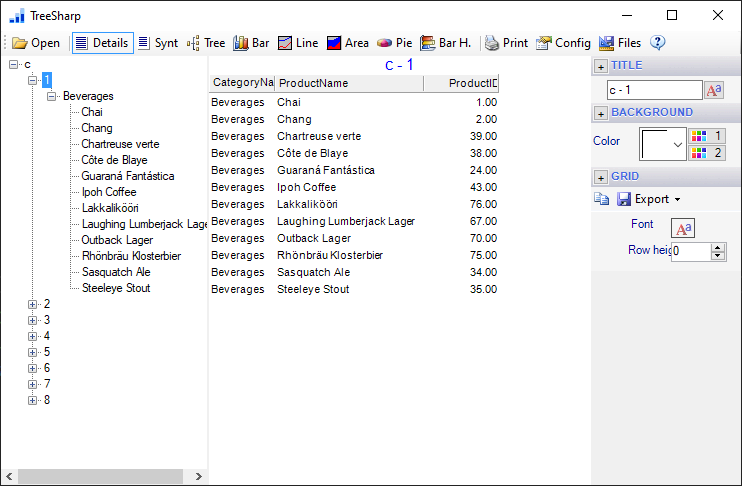Collapse the BACKGROUND section
The width and height of the screenshot is (742, 486).
click(x=601, y=114)
